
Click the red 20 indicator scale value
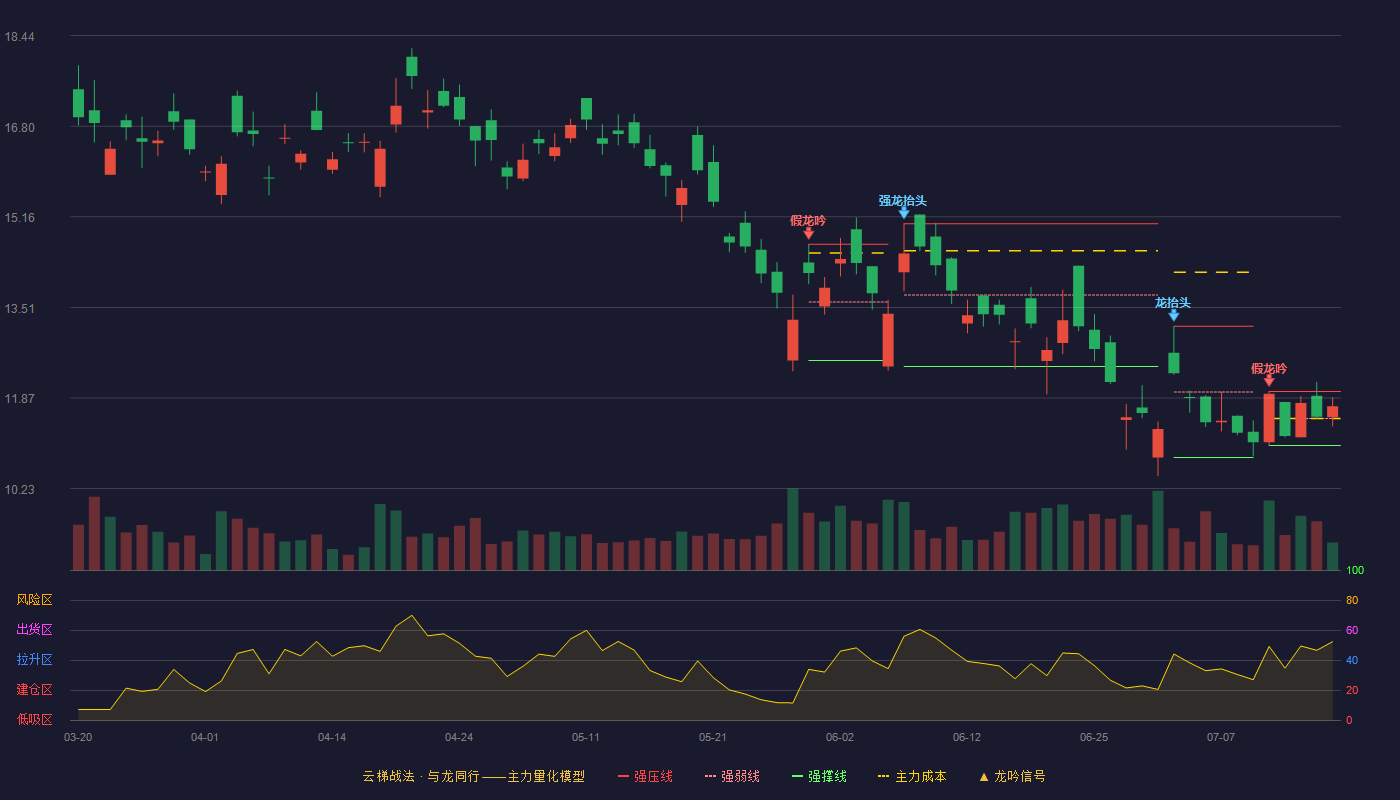(1352, 690)
